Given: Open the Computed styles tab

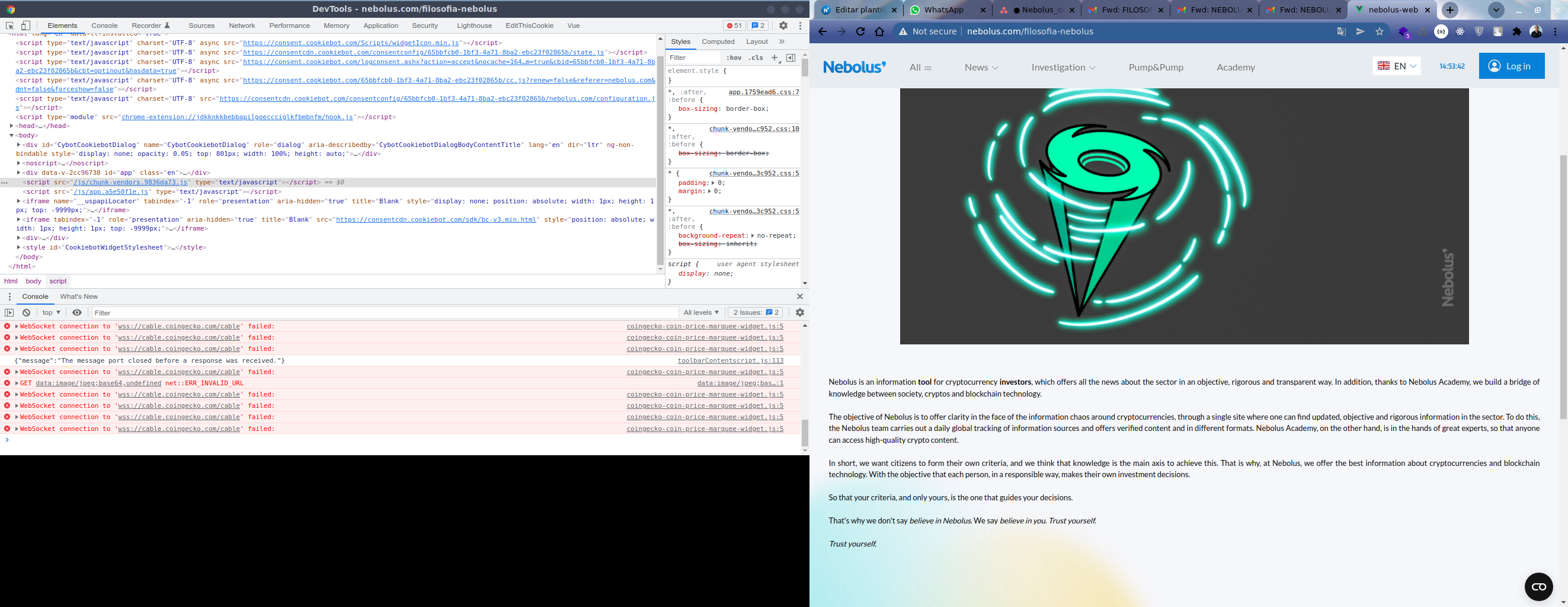Looking at the screenshot, I should (x=718, y=41).
